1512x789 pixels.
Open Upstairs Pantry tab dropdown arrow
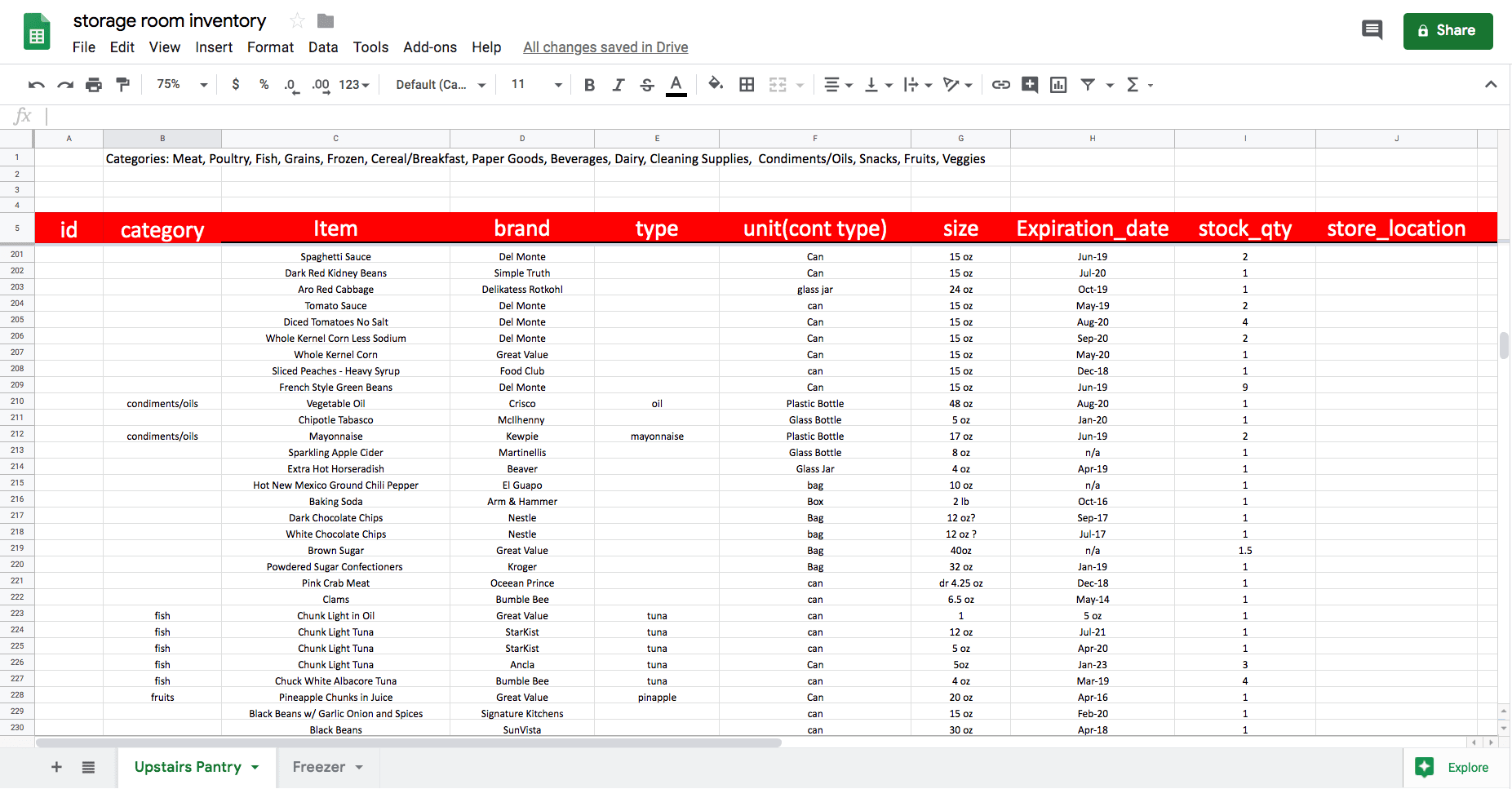255,767
